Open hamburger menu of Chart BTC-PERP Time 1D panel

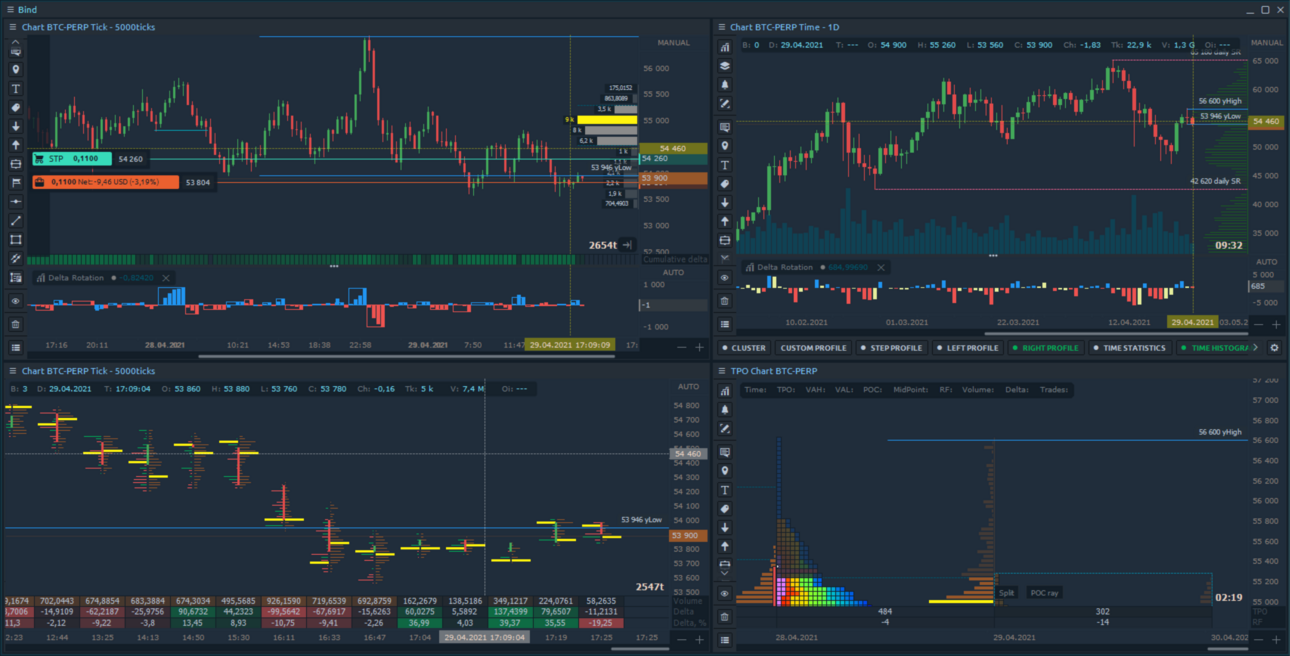(x=721, y=28)
